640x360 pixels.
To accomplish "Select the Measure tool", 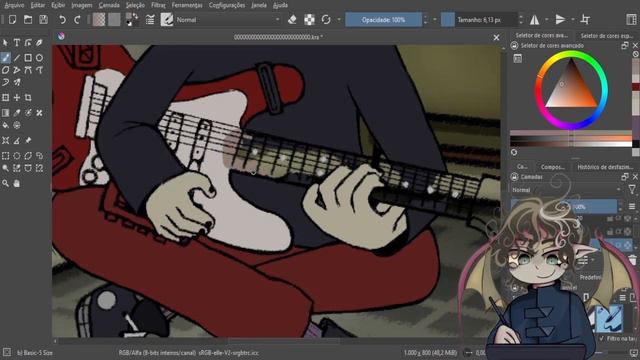I will (x=17, y=140).
